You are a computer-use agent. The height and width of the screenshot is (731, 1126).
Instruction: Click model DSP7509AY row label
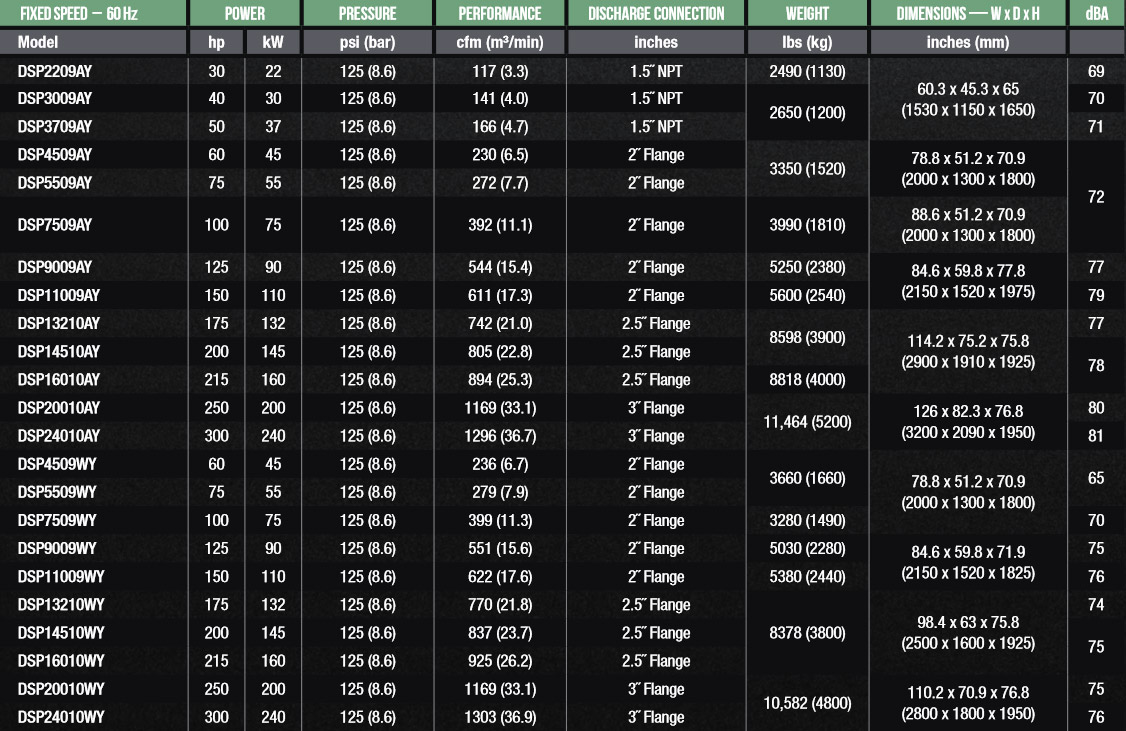tap(55, 225)
